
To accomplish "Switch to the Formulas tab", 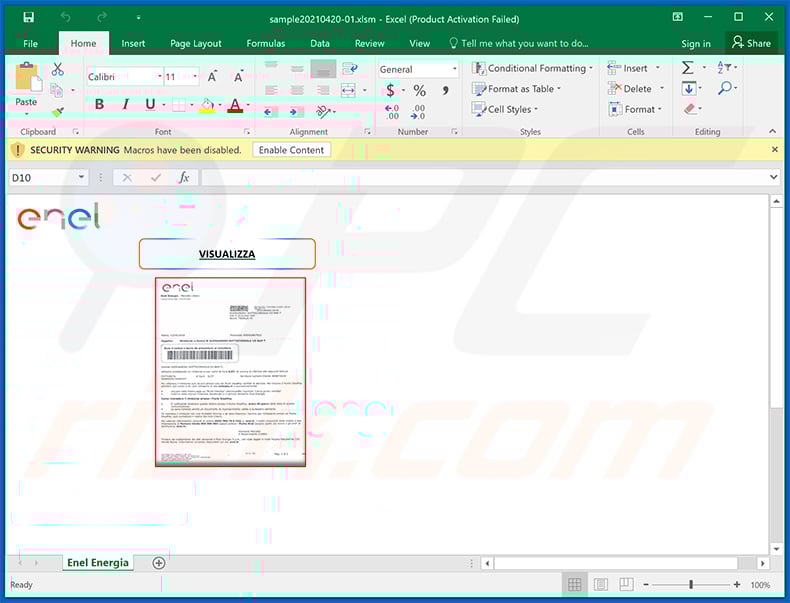I will coord(266,43).
